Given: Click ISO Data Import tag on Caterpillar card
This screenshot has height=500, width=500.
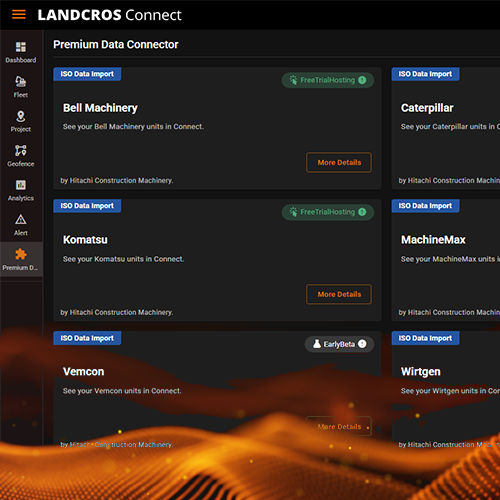Looking at the screenshot, I should tap(425, 74).
